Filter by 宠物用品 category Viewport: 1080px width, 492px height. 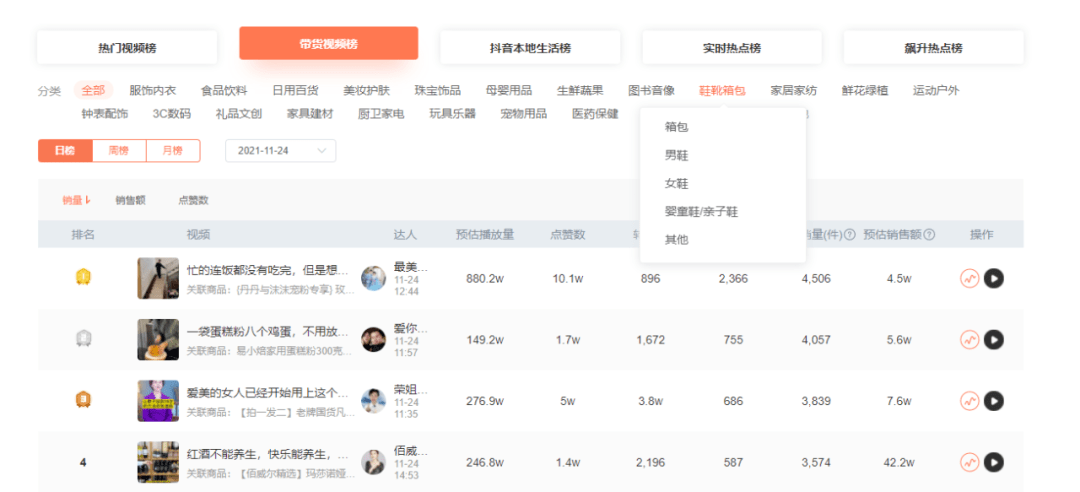click(523, 114)
